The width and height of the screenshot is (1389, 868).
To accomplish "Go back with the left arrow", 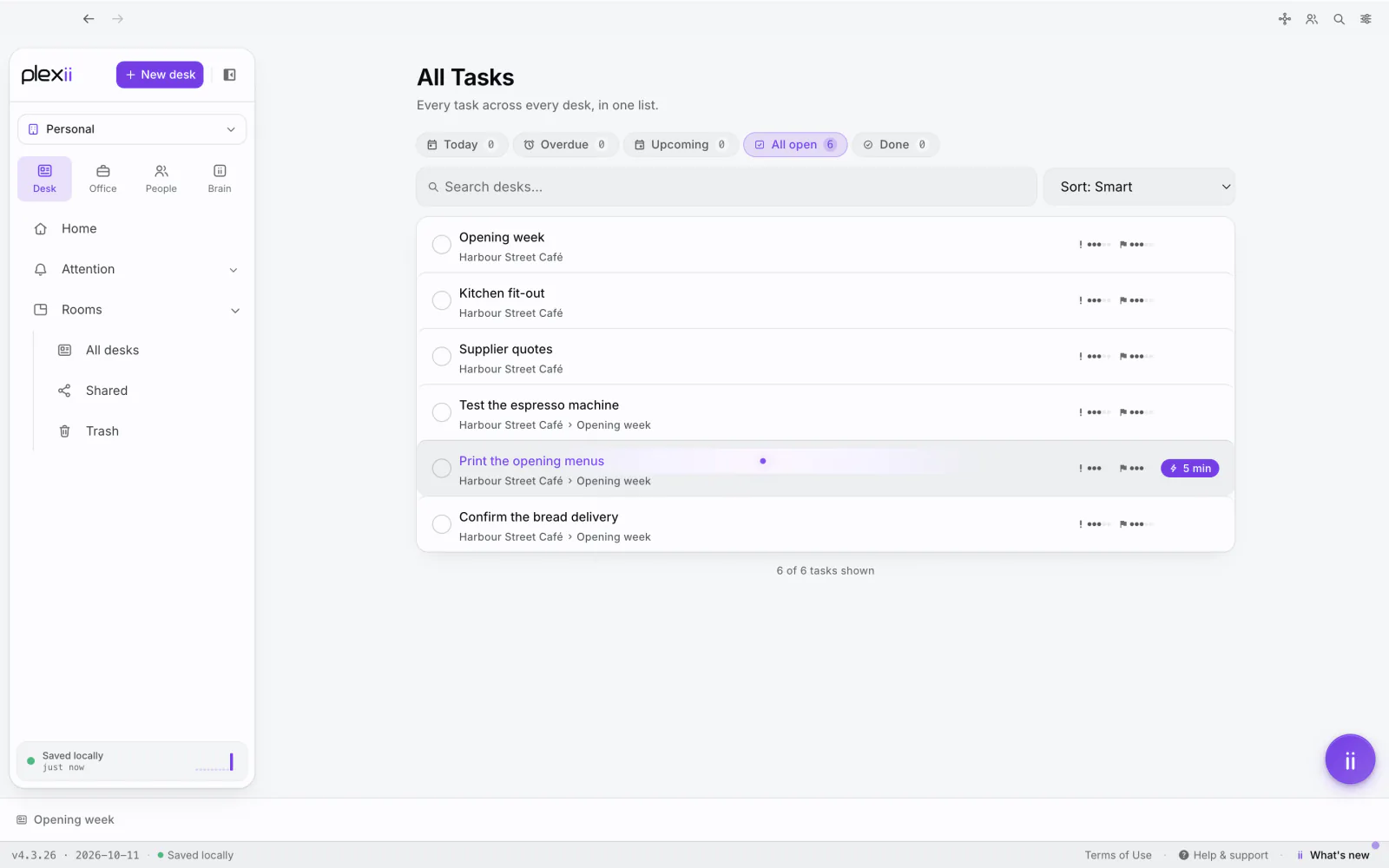I will pyautogui.click(x=89, y=18).
